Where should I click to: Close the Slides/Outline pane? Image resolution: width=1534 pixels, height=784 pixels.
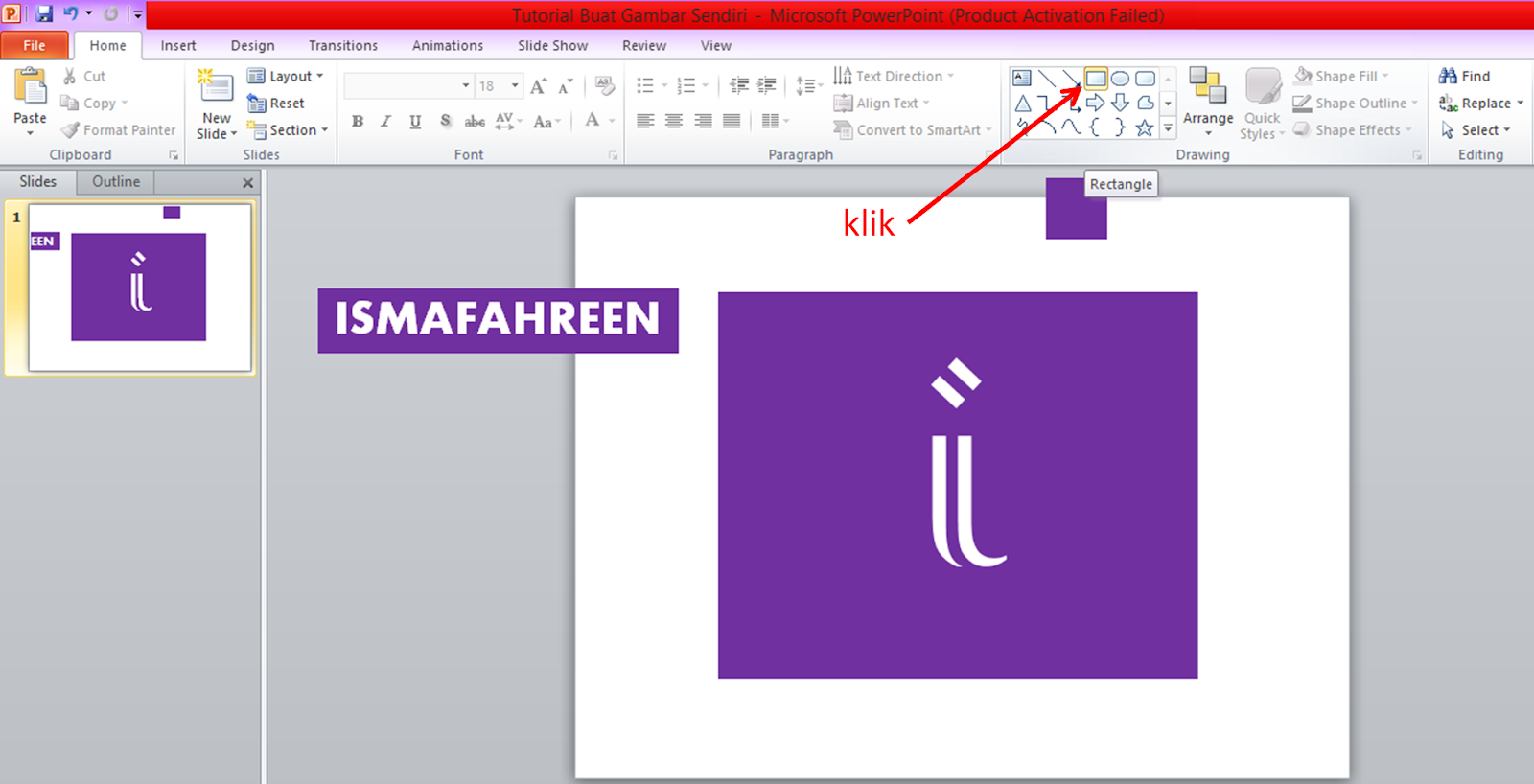248,182
